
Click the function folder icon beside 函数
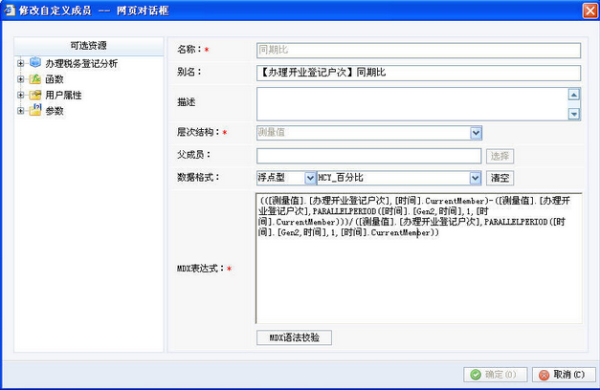(x=35, y=79)
